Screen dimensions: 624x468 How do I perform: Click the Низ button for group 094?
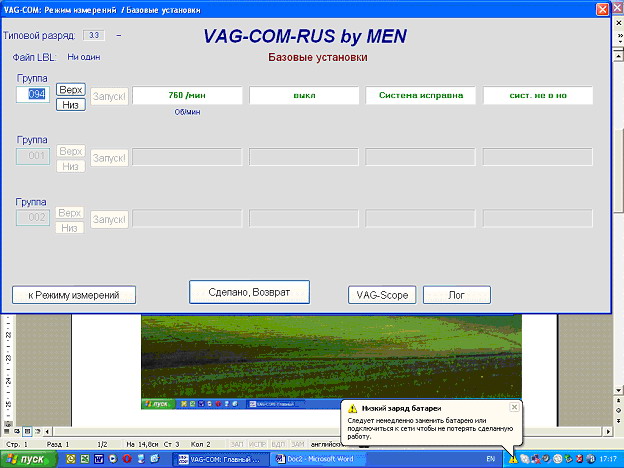pyautogui.click(x=70, y=104)
